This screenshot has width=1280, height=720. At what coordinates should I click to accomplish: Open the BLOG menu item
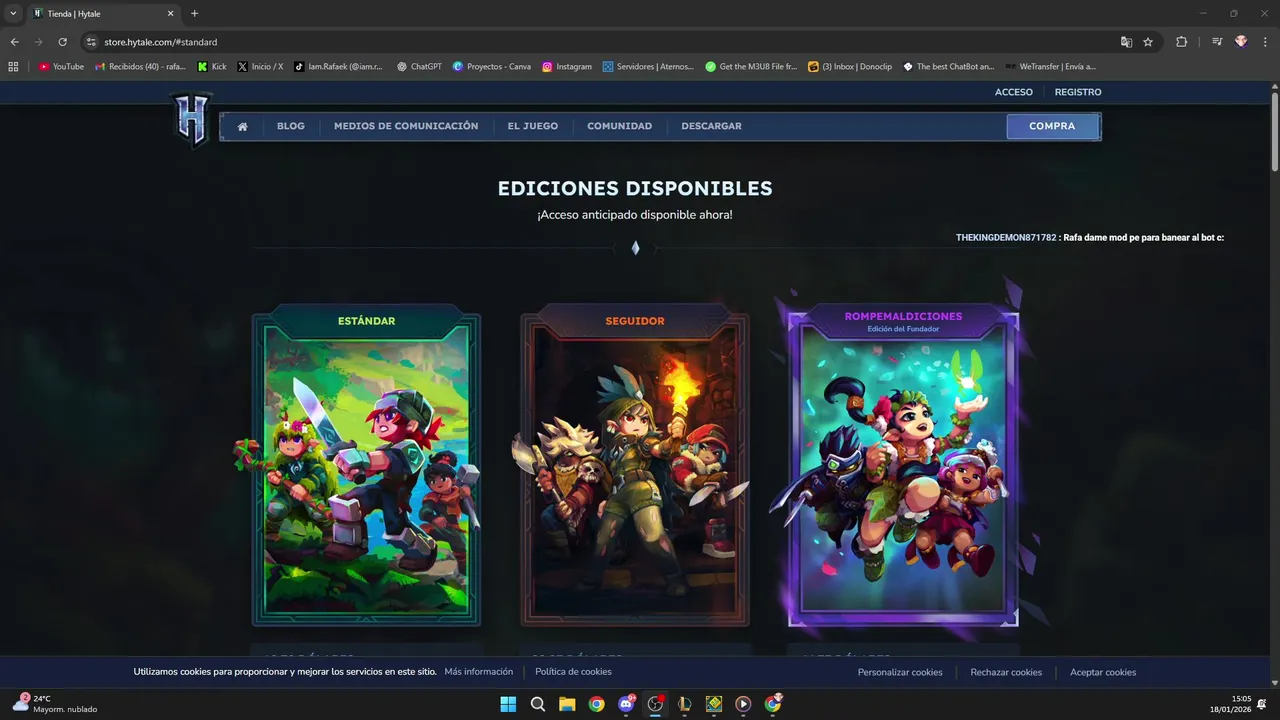click(291, 126)
